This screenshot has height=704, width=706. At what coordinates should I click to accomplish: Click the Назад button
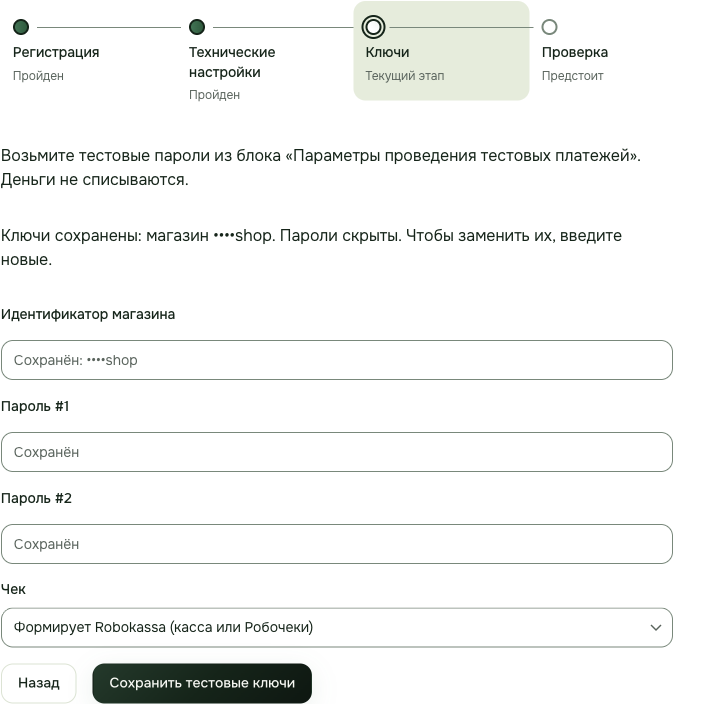click(x=39, y=683)
